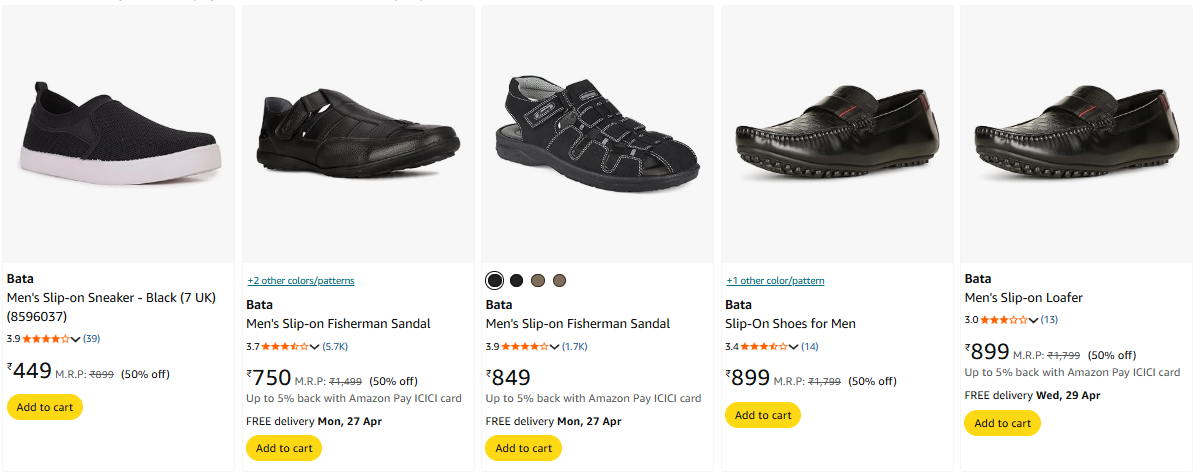This screenshot has height=476, width=1202.
Task: Open the "+1 other color/pattern" link
Action: point(775,281)
